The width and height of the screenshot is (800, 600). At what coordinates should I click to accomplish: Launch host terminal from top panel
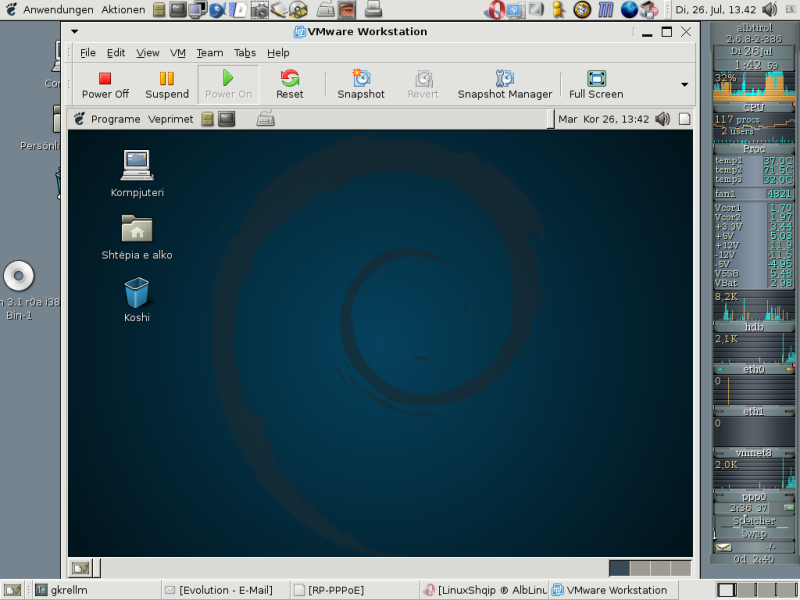[178, 10]
